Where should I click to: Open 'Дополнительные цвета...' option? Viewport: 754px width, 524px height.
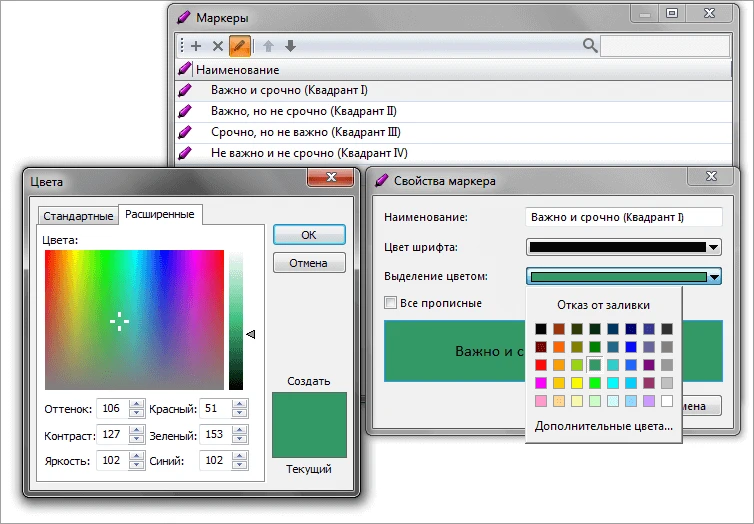[603, 426]
